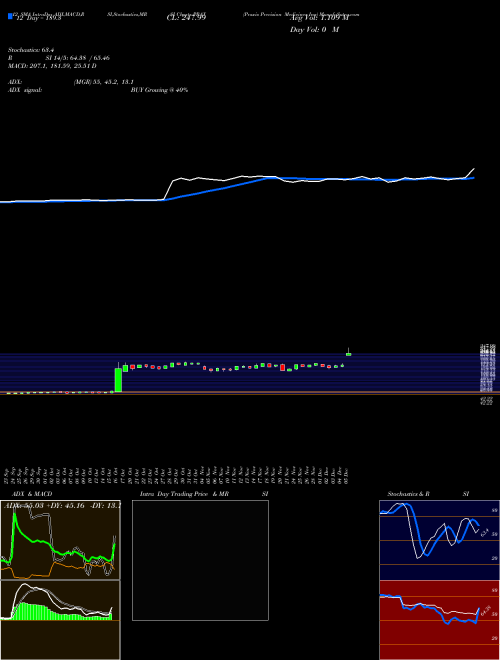The image size is (500, 660).
Task: Select the '(MGR) 55, 45.2, 13.1' ADX values
Action: [104, 82]
